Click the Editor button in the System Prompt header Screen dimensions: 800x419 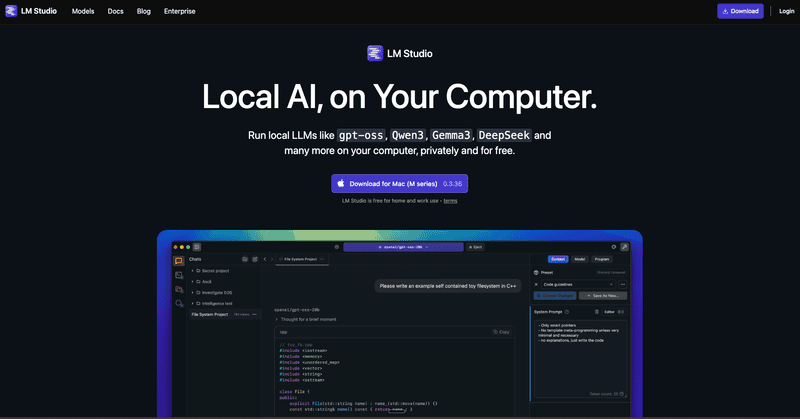pyautogui.click(x=614, y=312)
